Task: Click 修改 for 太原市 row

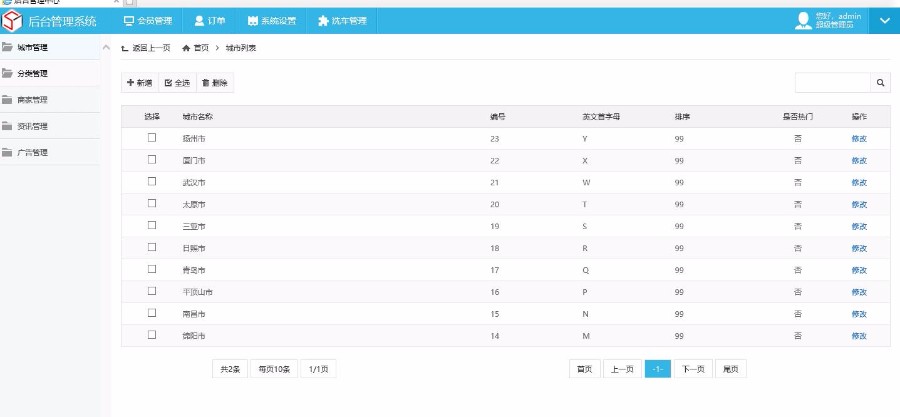Action: coord(859,204)
